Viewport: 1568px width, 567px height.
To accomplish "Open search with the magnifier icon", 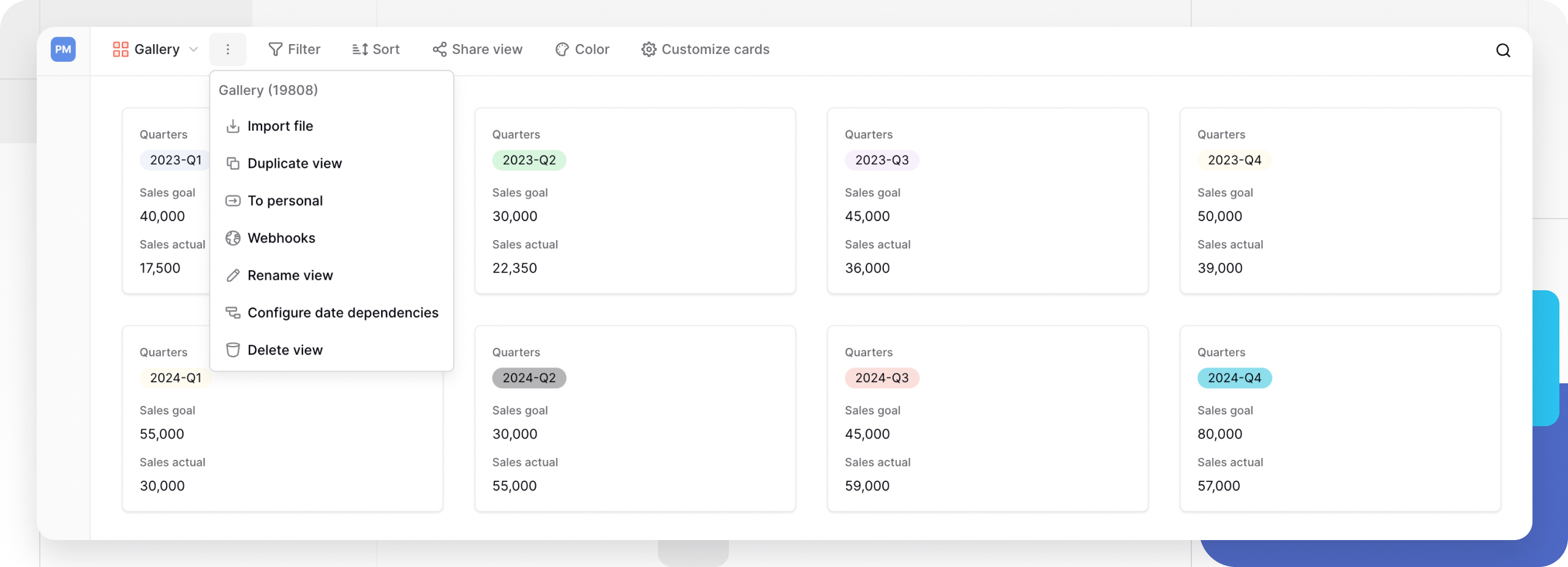I will (1502, 50).
